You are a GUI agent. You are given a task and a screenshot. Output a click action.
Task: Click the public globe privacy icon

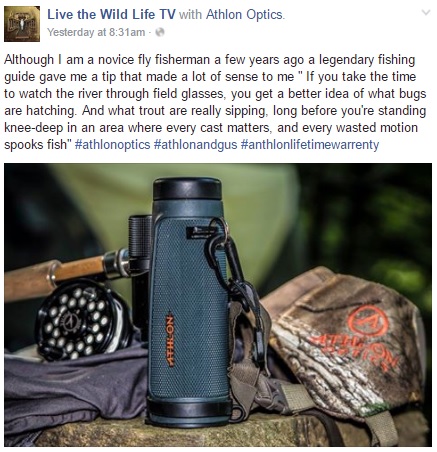tap(160, 32)
